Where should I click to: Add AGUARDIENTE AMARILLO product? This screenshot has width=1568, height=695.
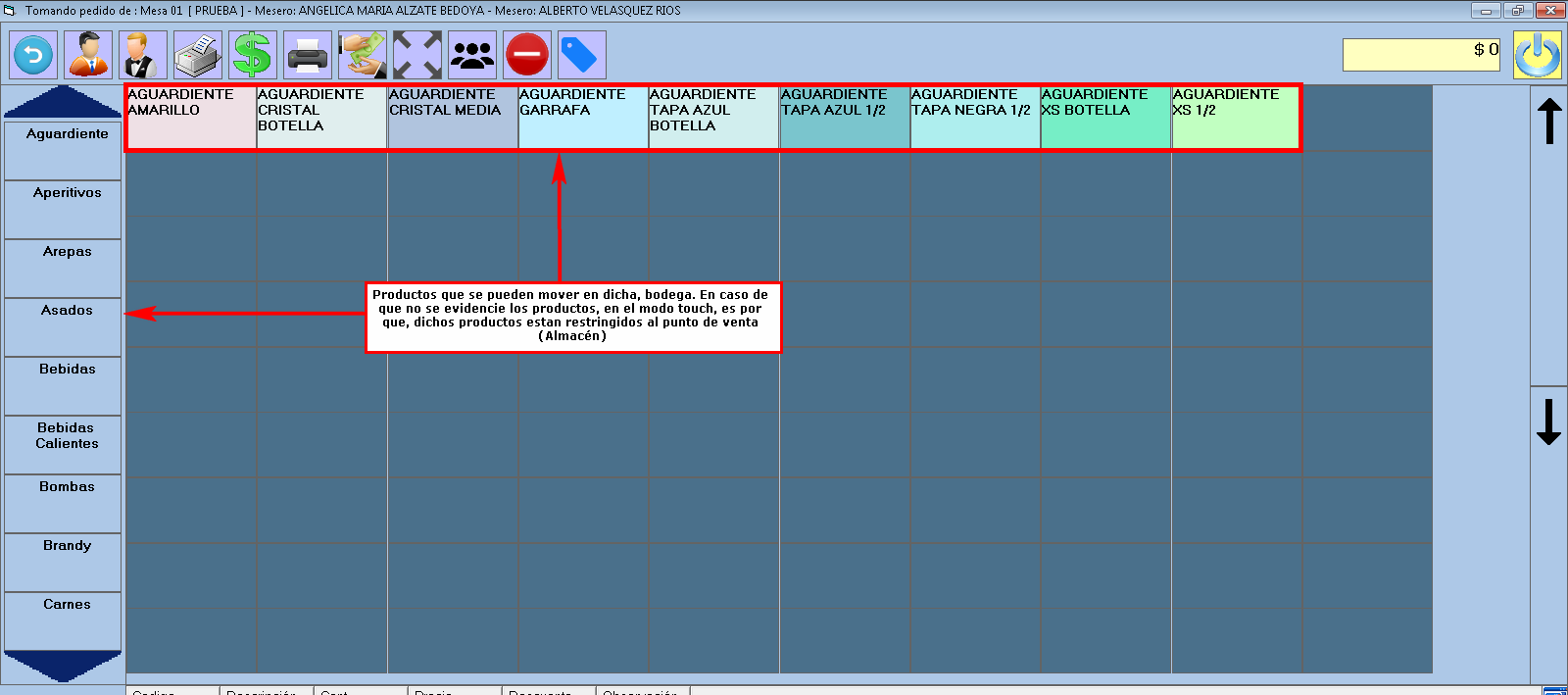tap(191, 118)
